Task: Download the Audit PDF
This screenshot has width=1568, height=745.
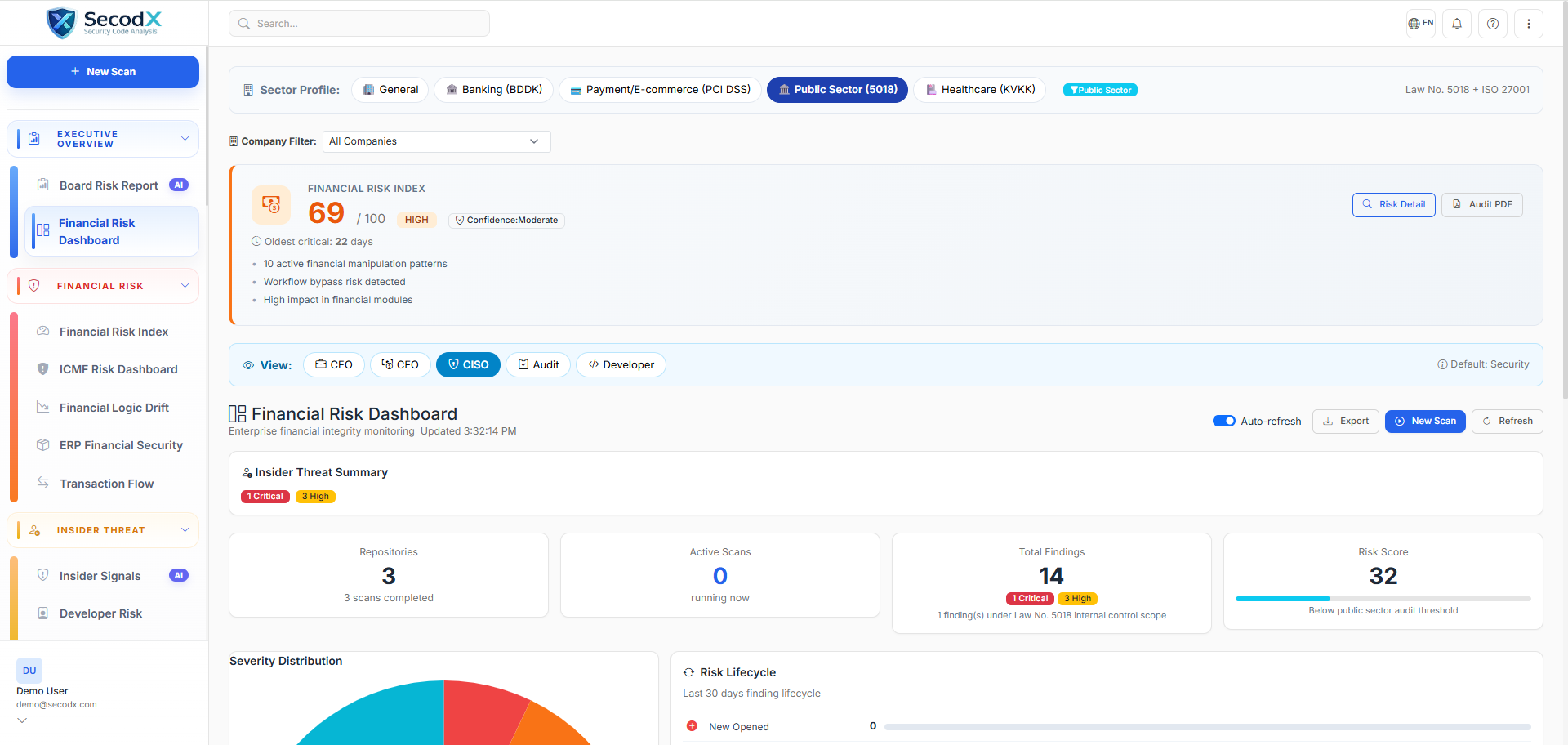Action: click(x=1482, y=205)
